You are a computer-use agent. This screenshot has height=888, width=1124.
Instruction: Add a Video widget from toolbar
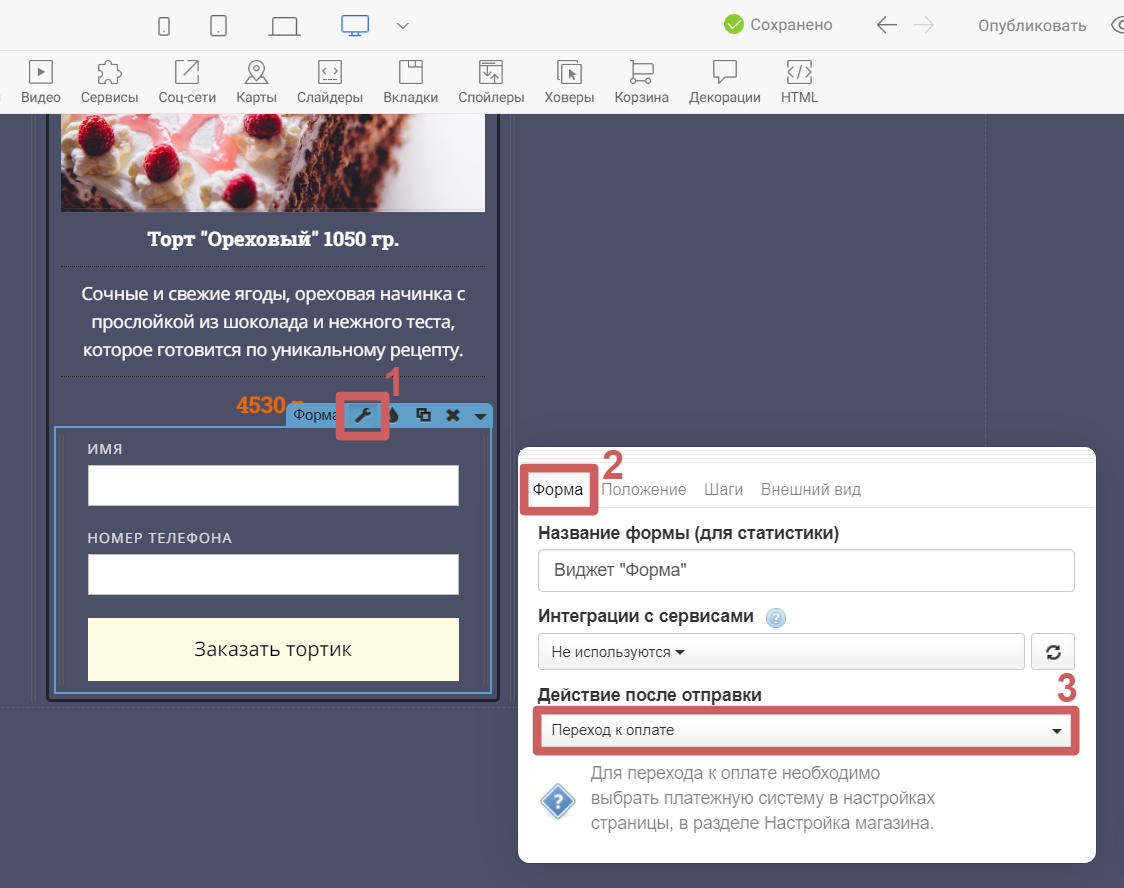(x=41, y=82)
